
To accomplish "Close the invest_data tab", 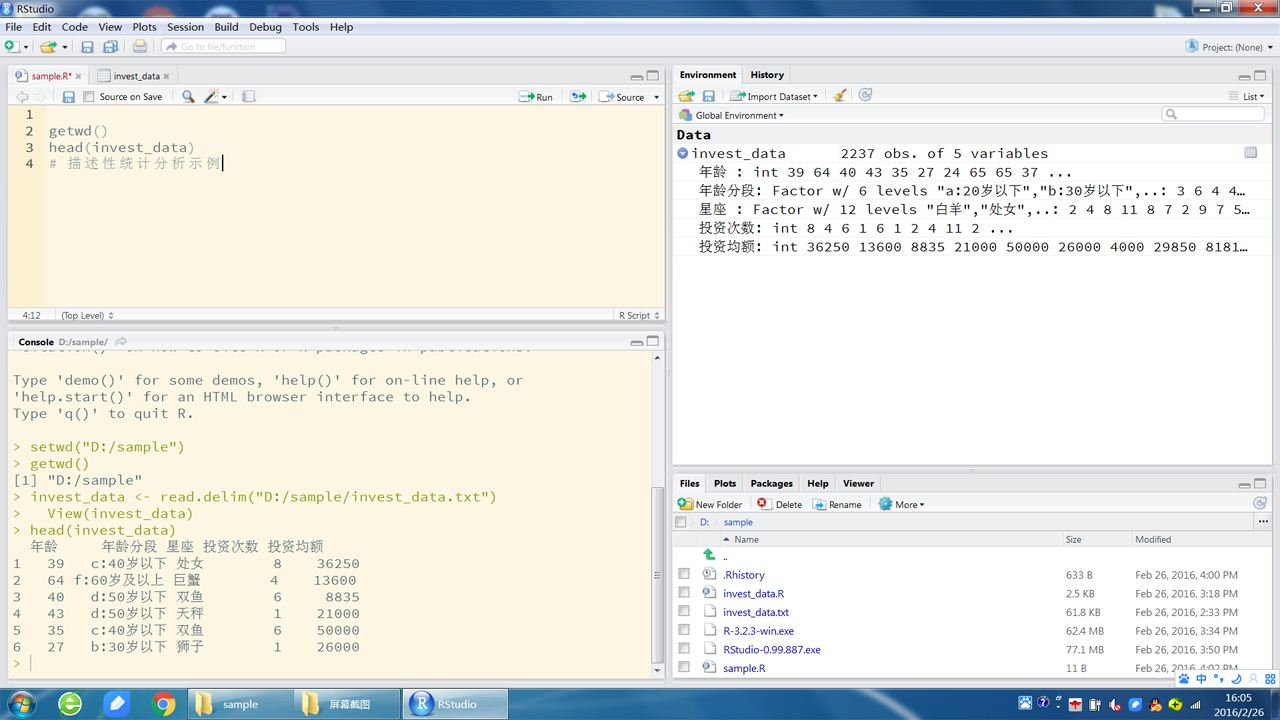I will tap(167, 76).
